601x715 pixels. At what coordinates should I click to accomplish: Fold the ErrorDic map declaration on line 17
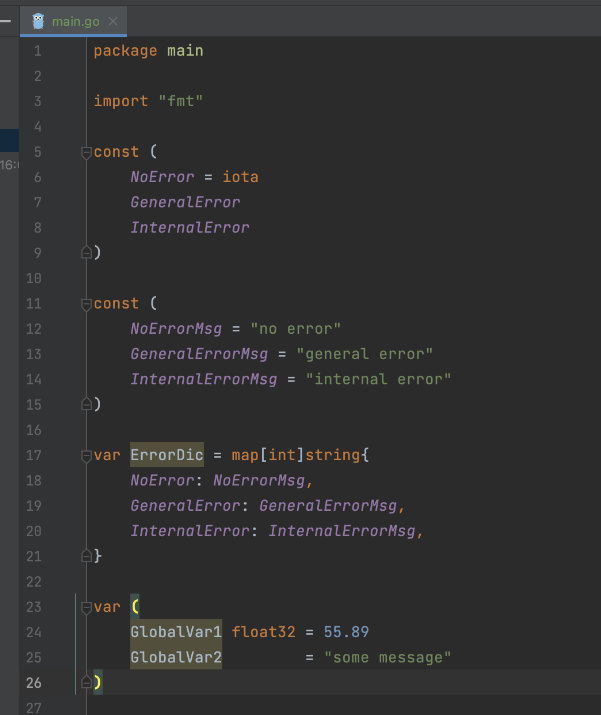86,456
